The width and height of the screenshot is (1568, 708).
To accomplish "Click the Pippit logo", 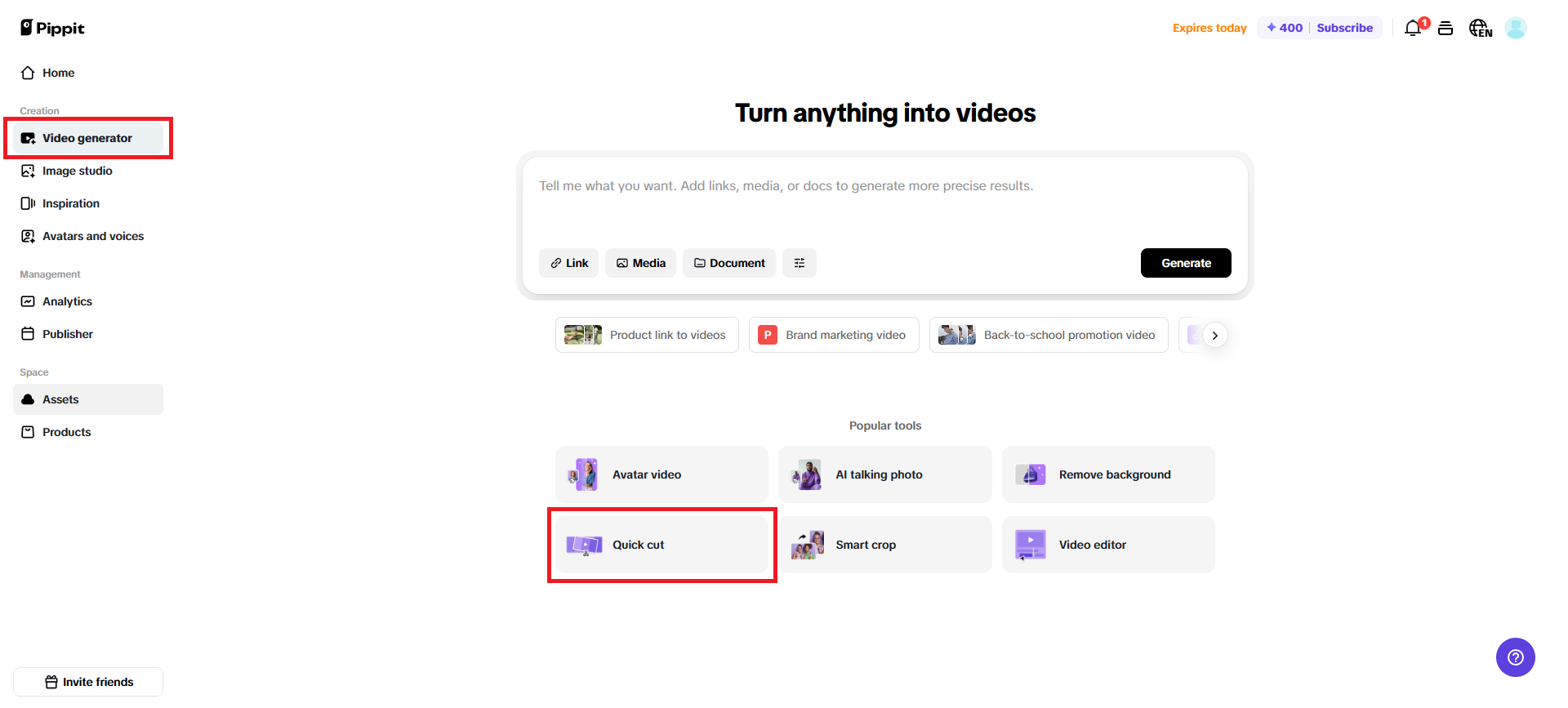I will (52, 28).
